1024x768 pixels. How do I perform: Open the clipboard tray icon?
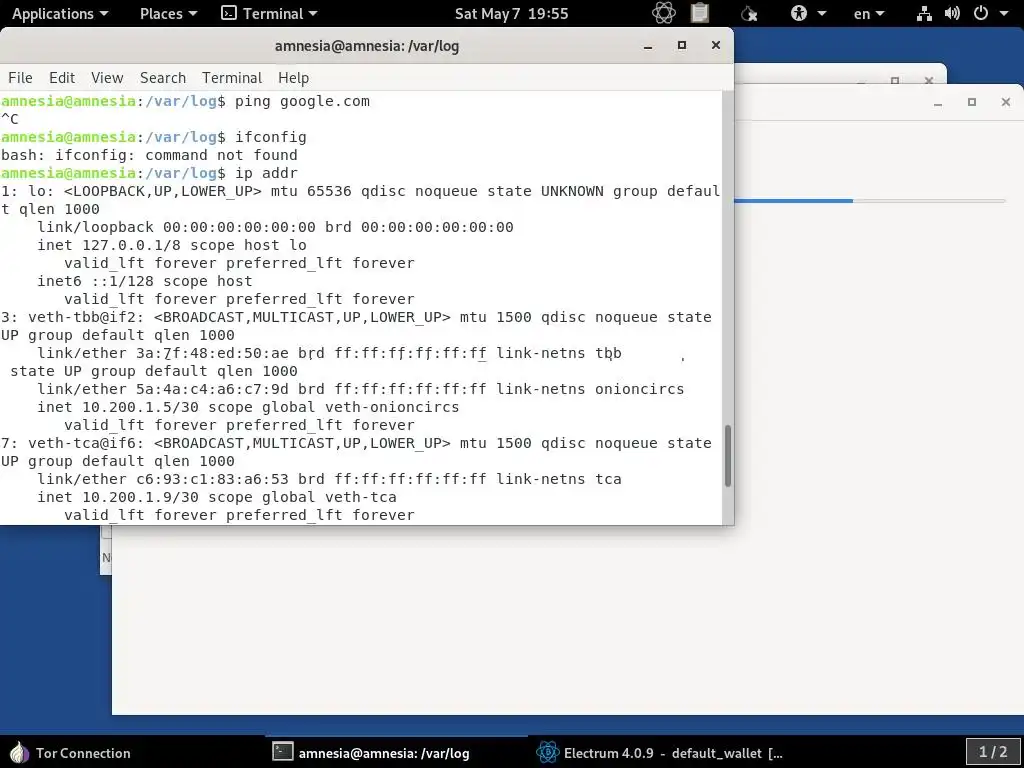pos(699,13)
